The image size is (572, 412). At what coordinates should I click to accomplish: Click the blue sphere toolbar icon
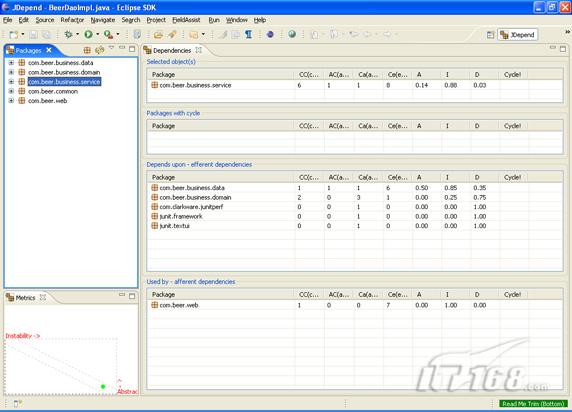[270, 35]
